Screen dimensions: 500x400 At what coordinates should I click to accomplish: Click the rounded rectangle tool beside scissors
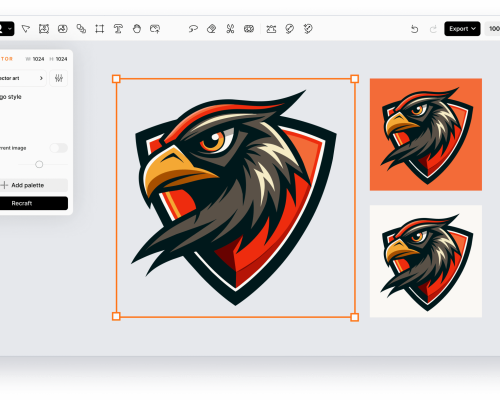coord(249,29)
